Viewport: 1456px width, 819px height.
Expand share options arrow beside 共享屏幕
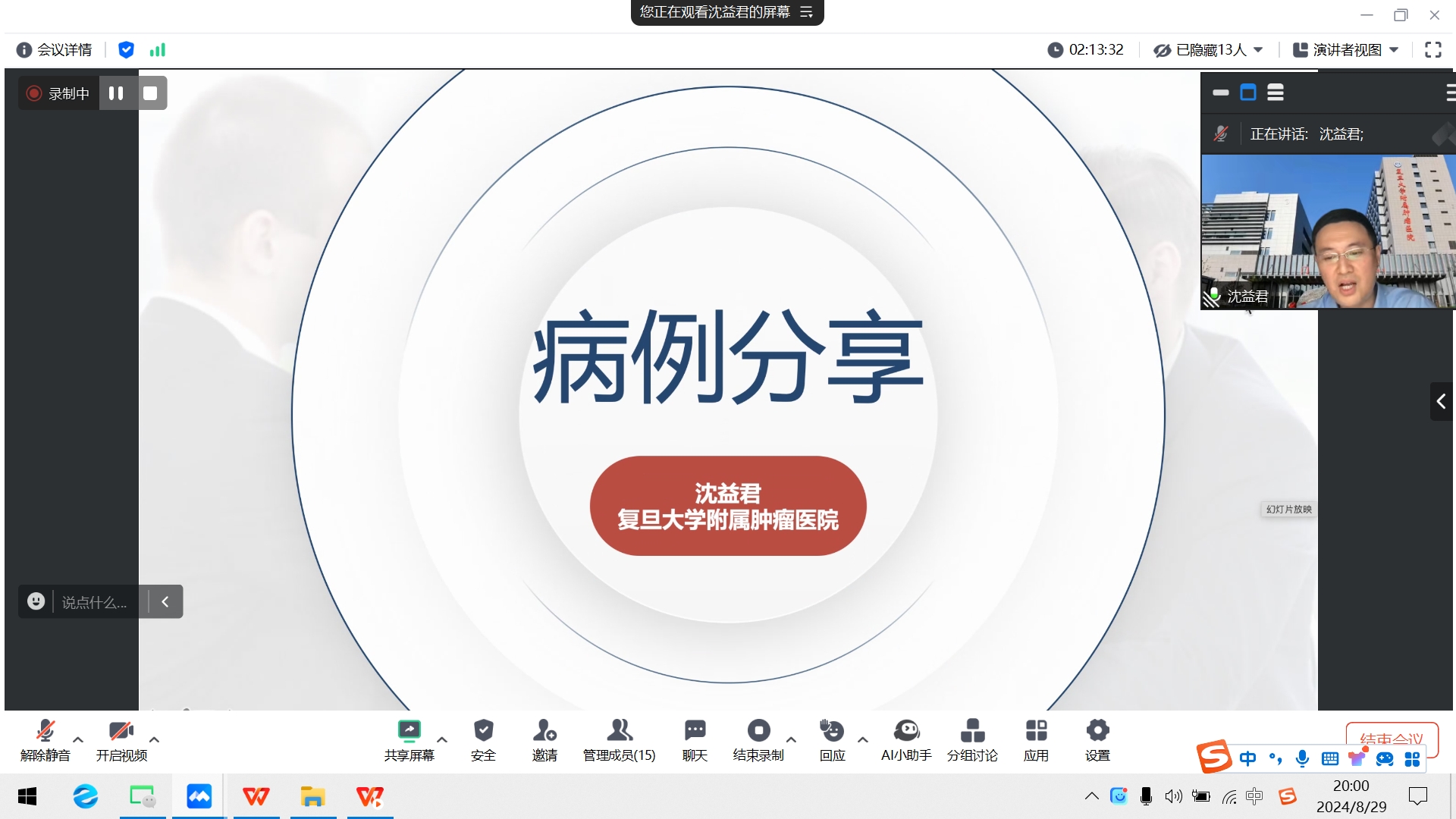point(442,739)
